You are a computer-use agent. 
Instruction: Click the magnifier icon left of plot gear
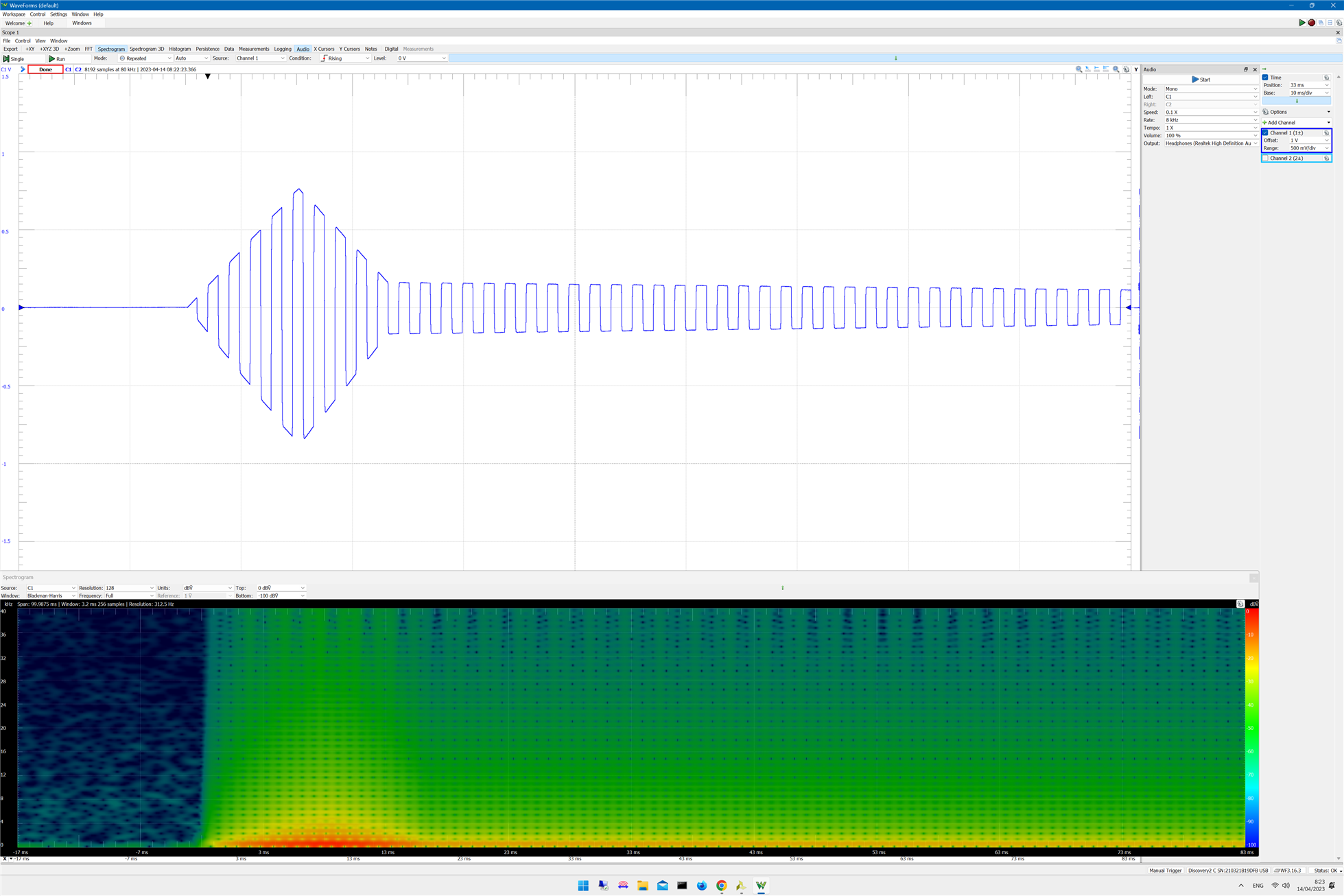point(1116,69)
